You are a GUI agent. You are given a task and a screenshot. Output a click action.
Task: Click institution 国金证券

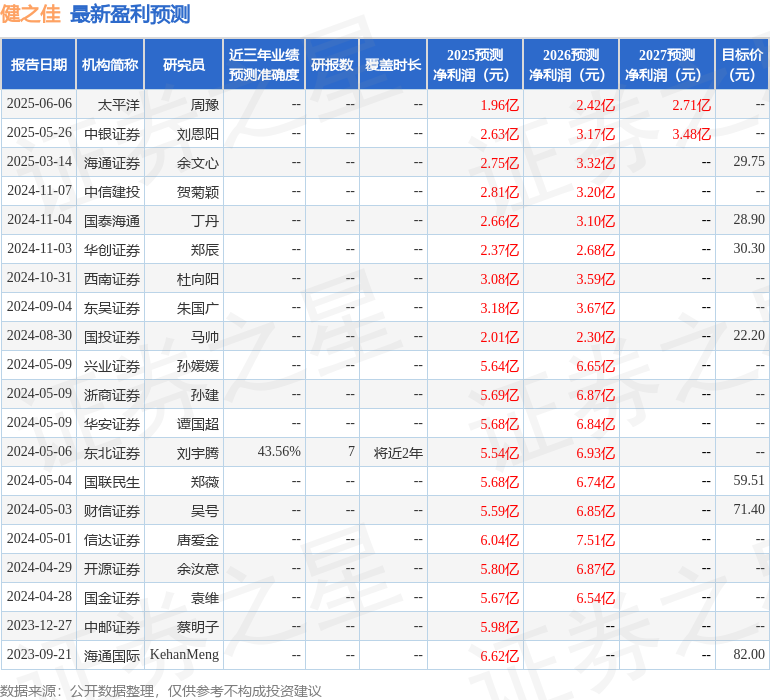(x=112, y=597)
